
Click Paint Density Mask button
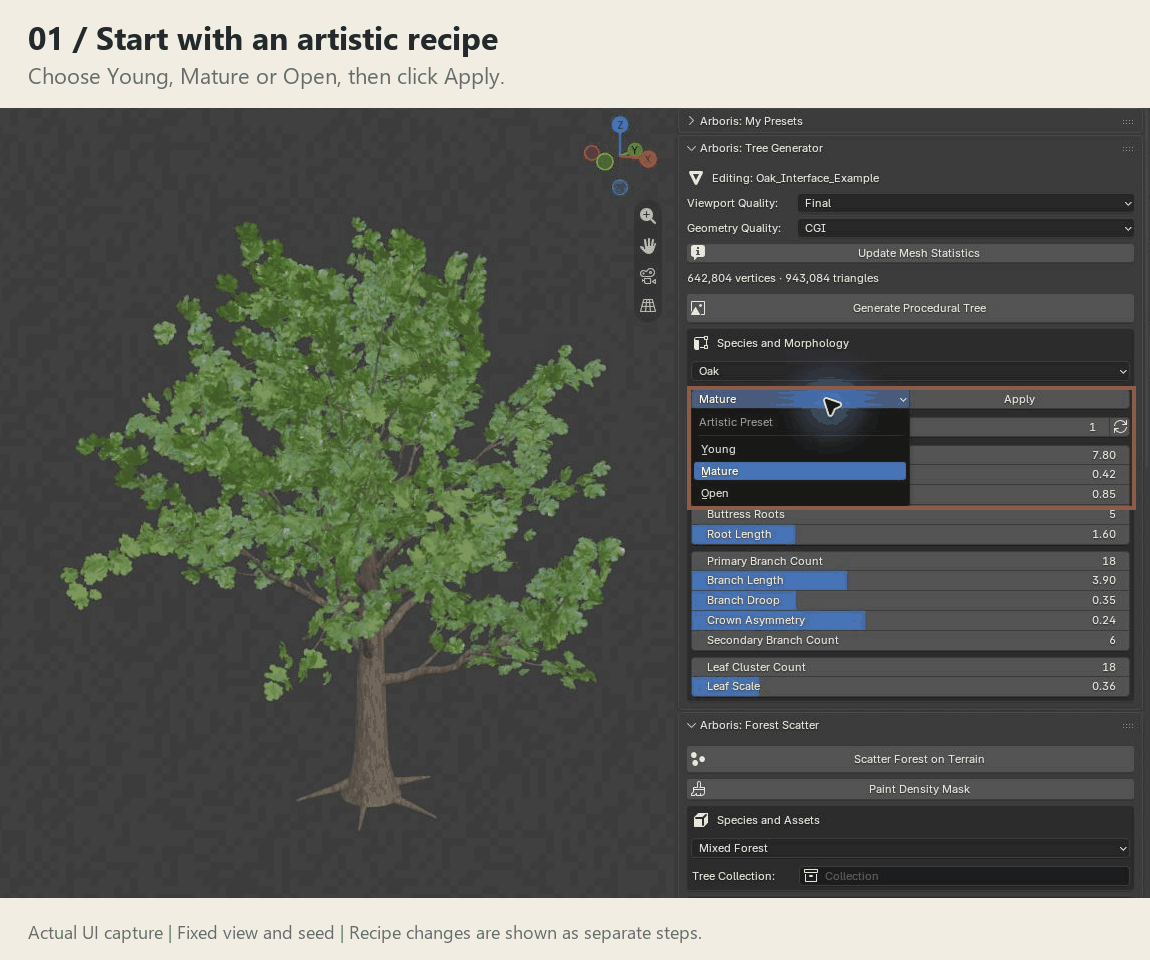[x=910, y=789]
